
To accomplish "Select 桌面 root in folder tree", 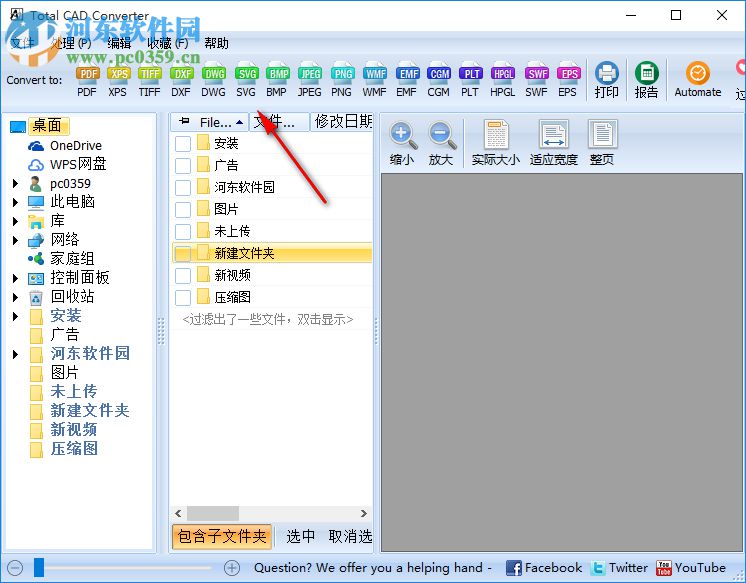I will click(x=47, y=126).
